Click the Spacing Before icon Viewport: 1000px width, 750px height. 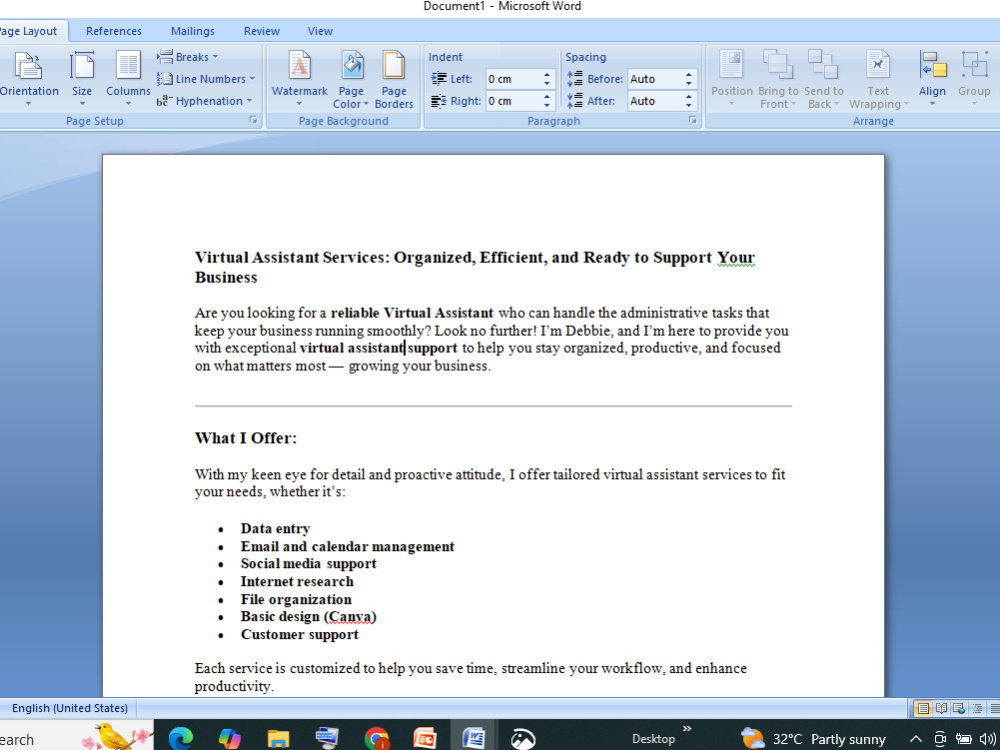[575, 78]
